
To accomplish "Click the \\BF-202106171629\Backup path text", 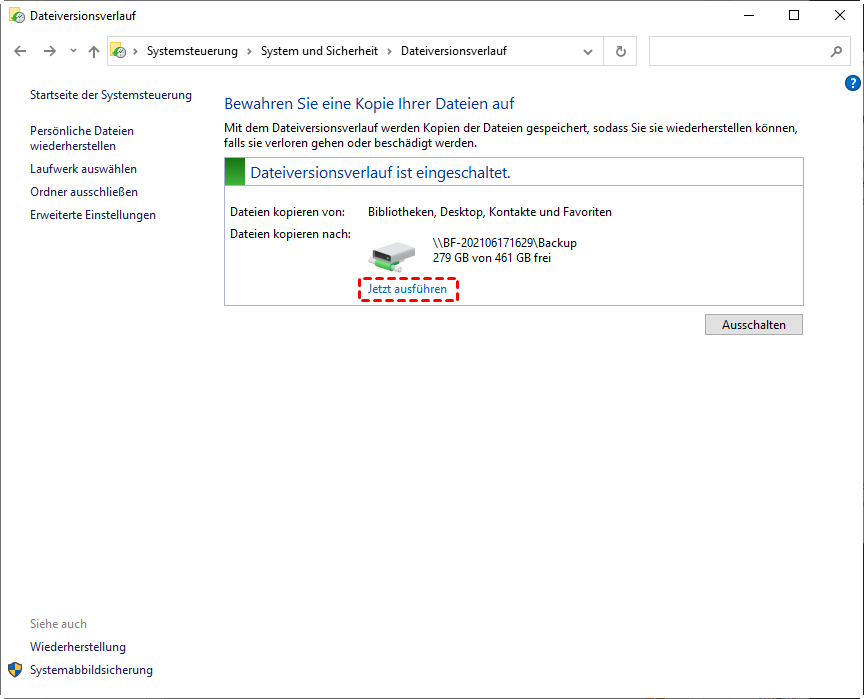I will [505, 243].
